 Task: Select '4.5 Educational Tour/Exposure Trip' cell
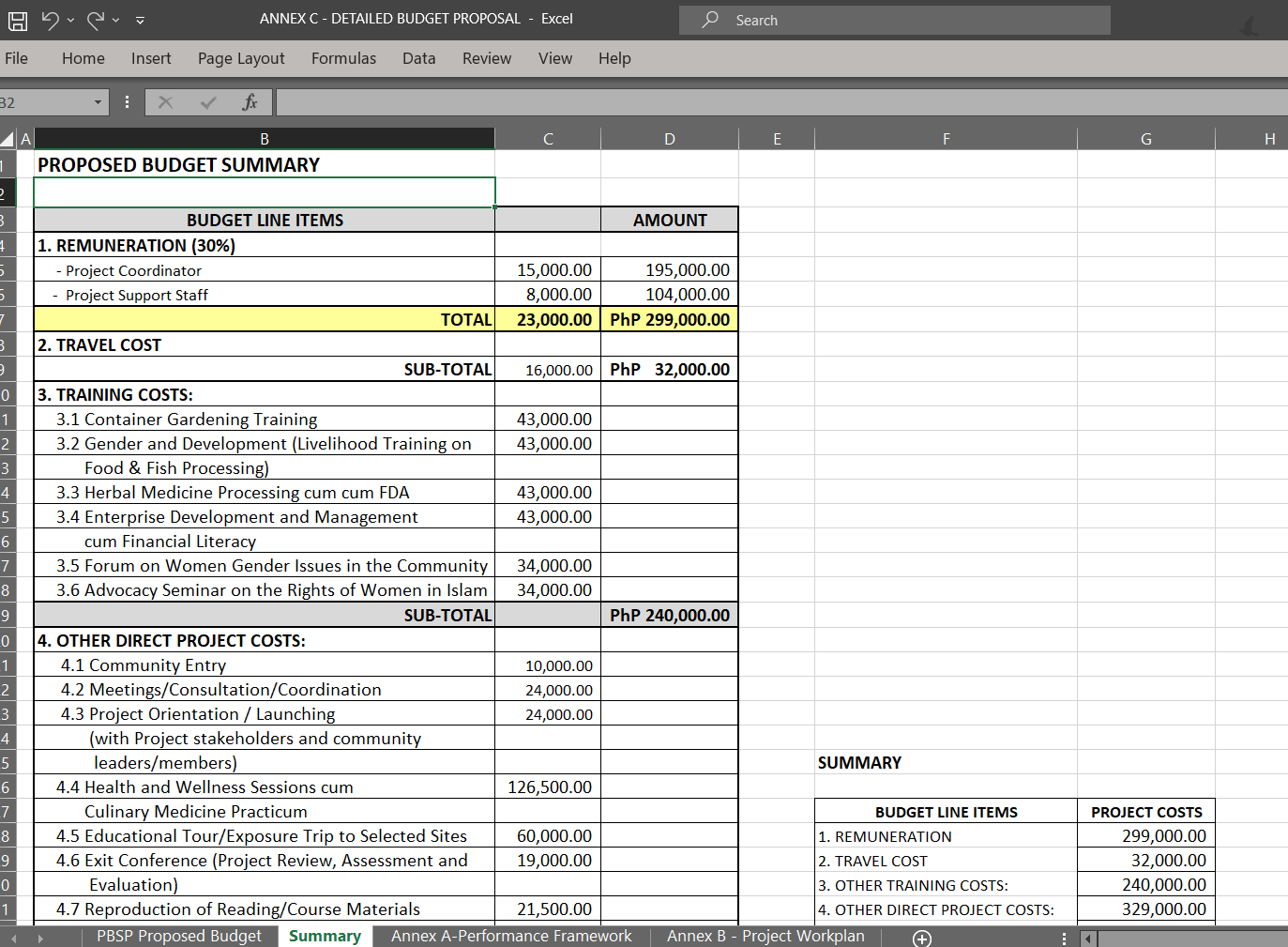265,835
